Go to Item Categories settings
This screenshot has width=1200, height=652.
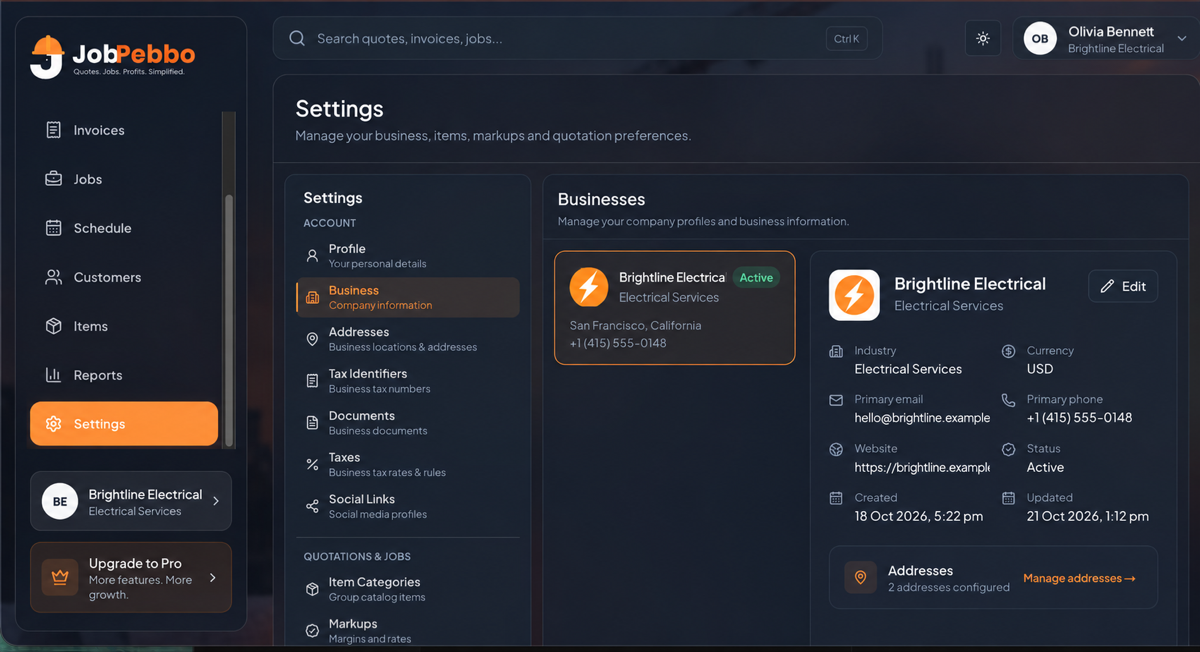408,589
